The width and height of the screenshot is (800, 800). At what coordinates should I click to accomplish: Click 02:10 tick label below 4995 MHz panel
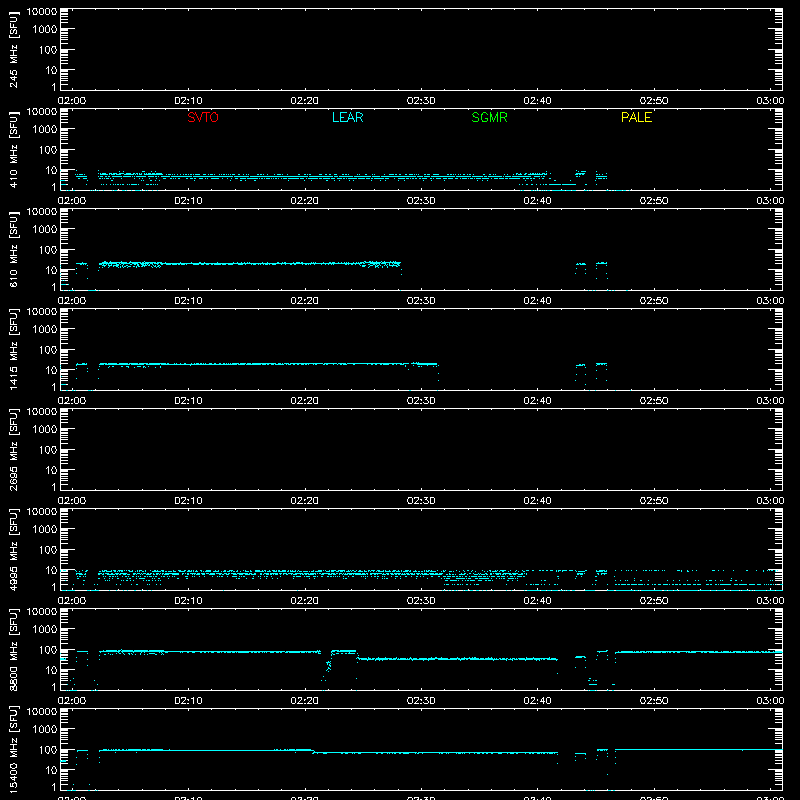point(188,601)
